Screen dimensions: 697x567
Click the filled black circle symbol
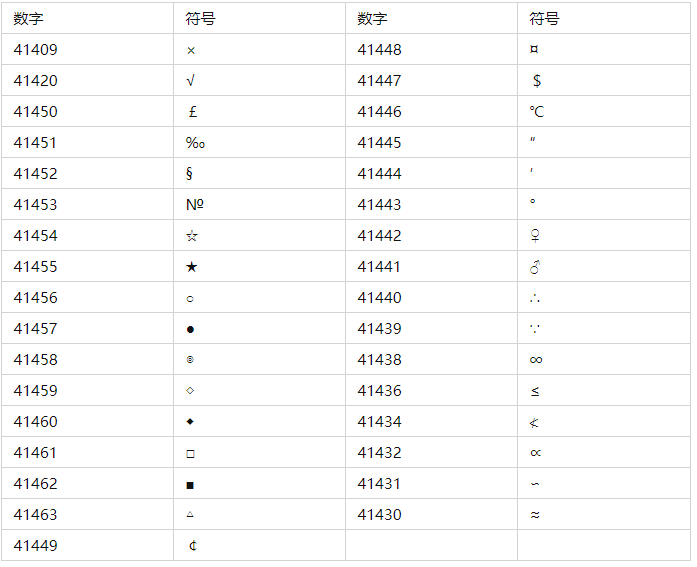(190, 329)
